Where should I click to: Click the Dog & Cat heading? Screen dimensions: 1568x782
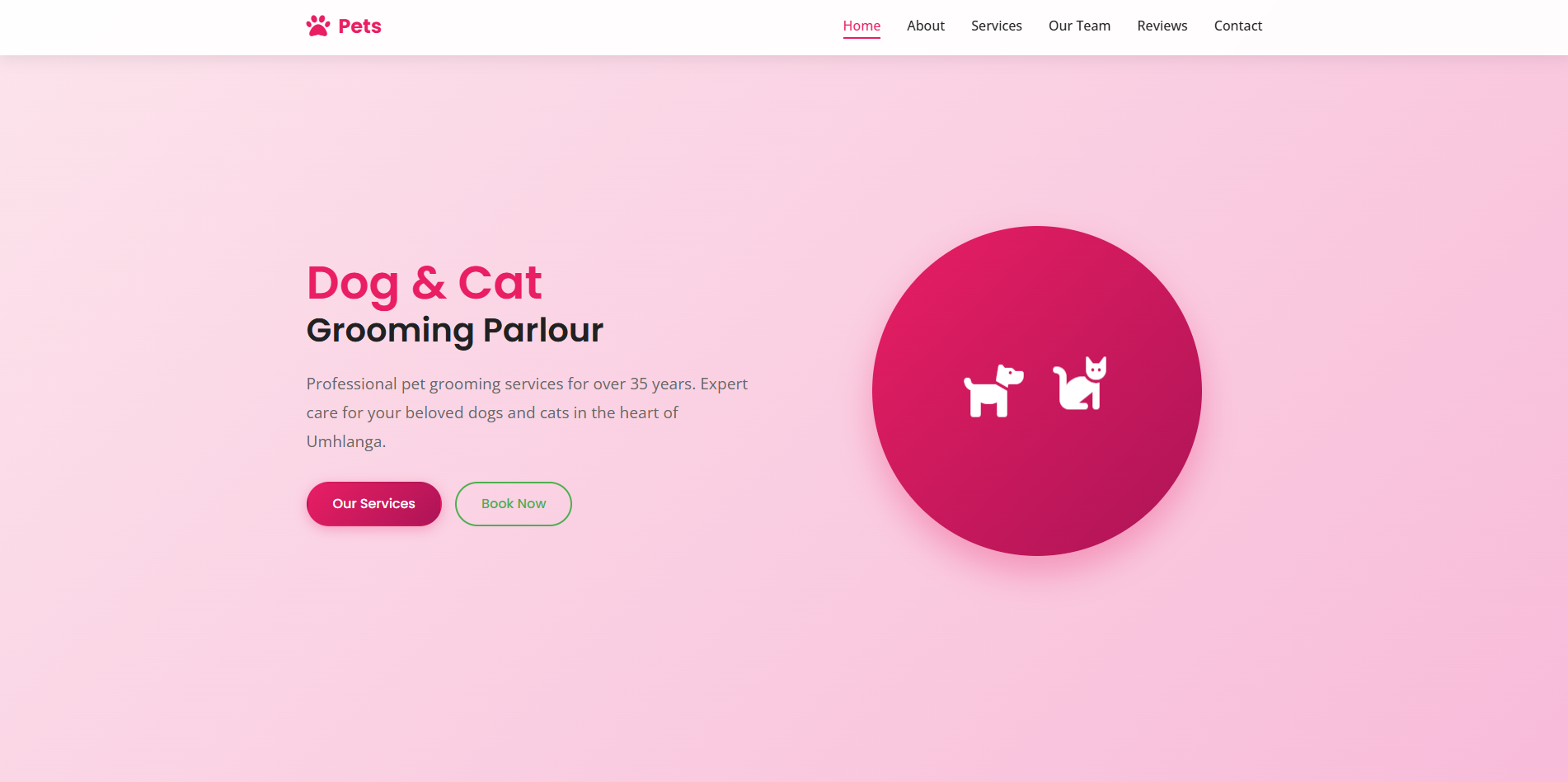(x=424, y=283)
